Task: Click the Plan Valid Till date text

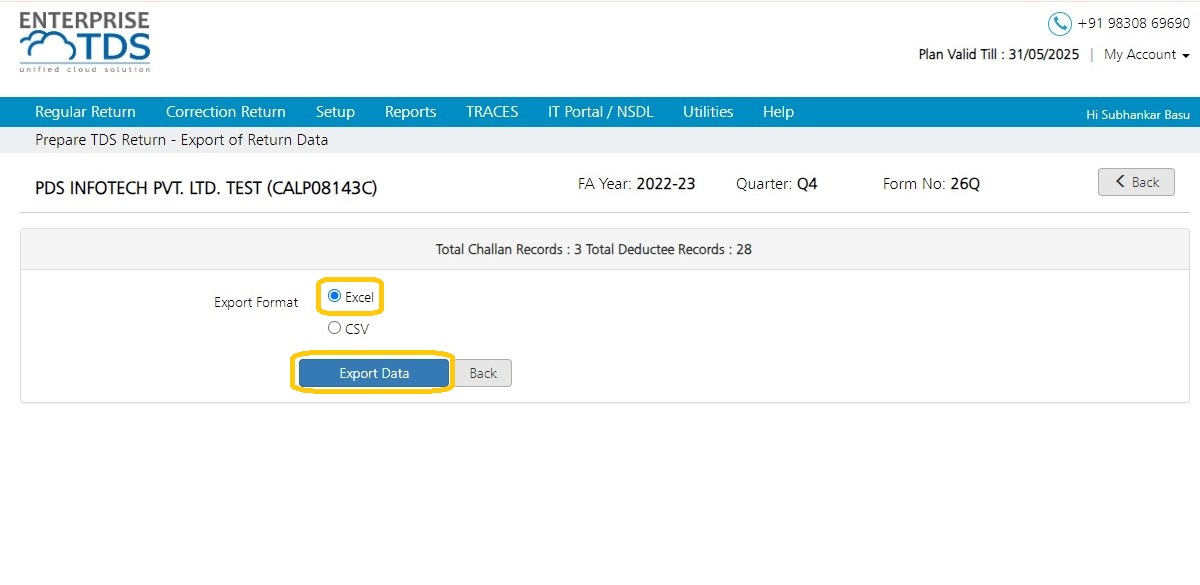Action: click(998, 55)
